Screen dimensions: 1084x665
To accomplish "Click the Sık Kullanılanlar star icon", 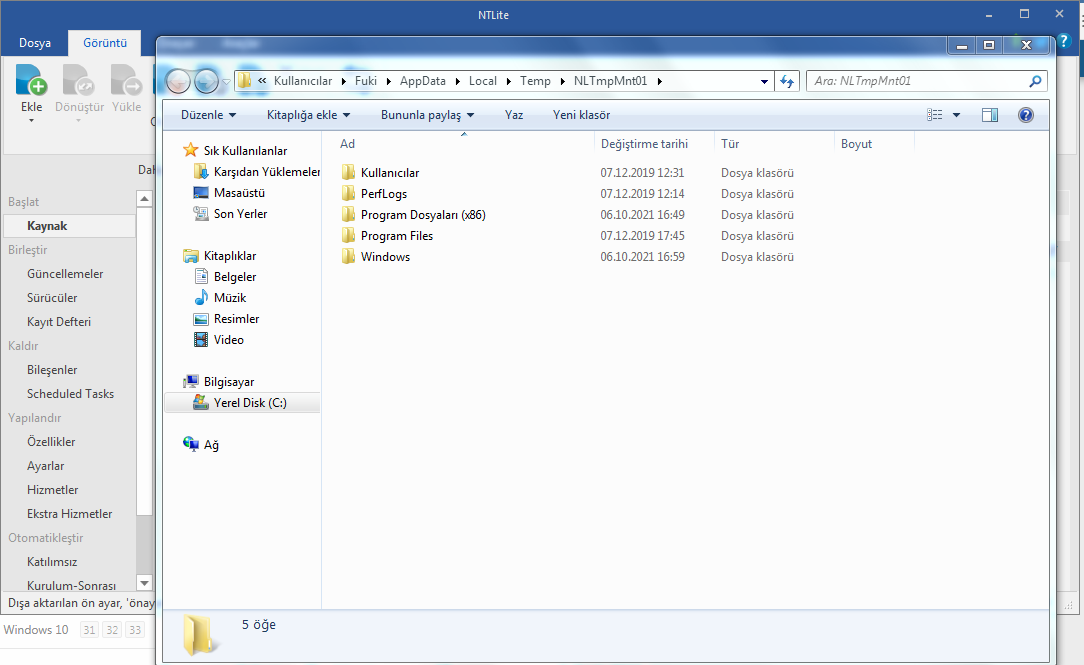I will tap(191, 150).
